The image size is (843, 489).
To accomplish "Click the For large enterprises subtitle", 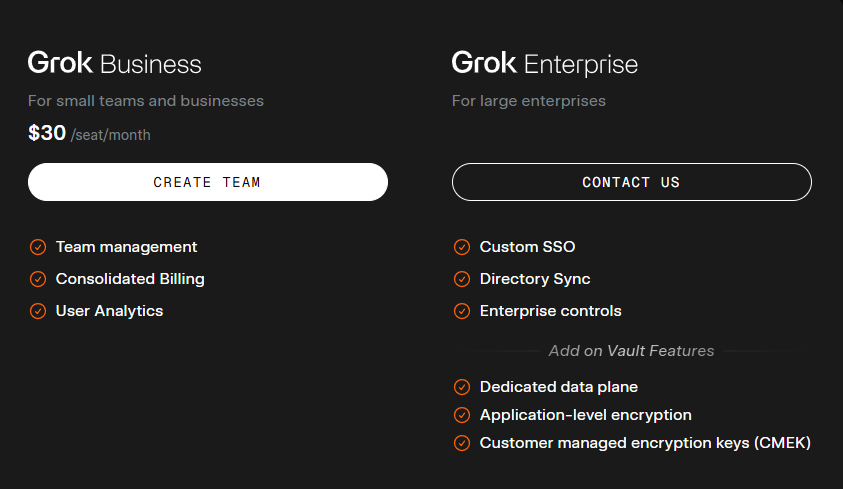I will (x=528, y=101).
